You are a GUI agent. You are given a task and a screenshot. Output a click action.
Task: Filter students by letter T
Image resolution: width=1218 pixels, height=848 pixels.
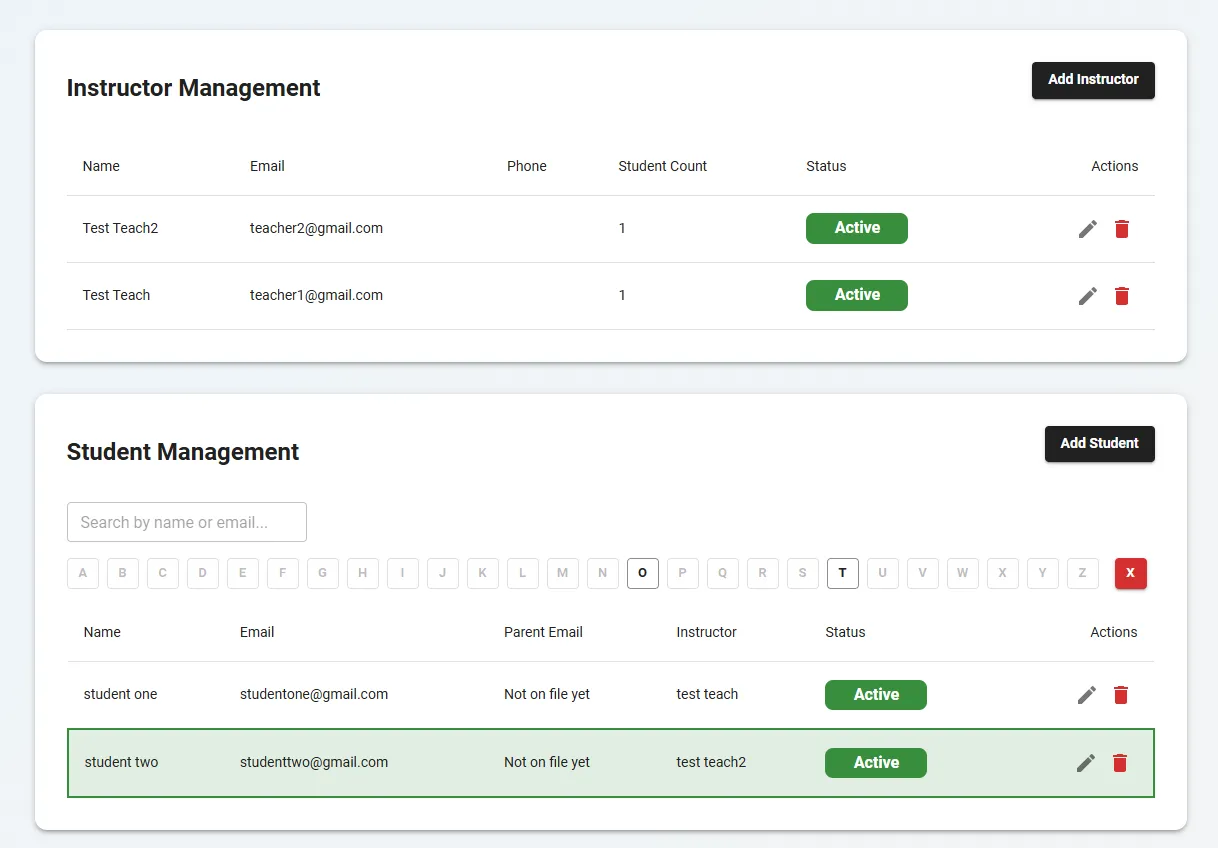842,573
